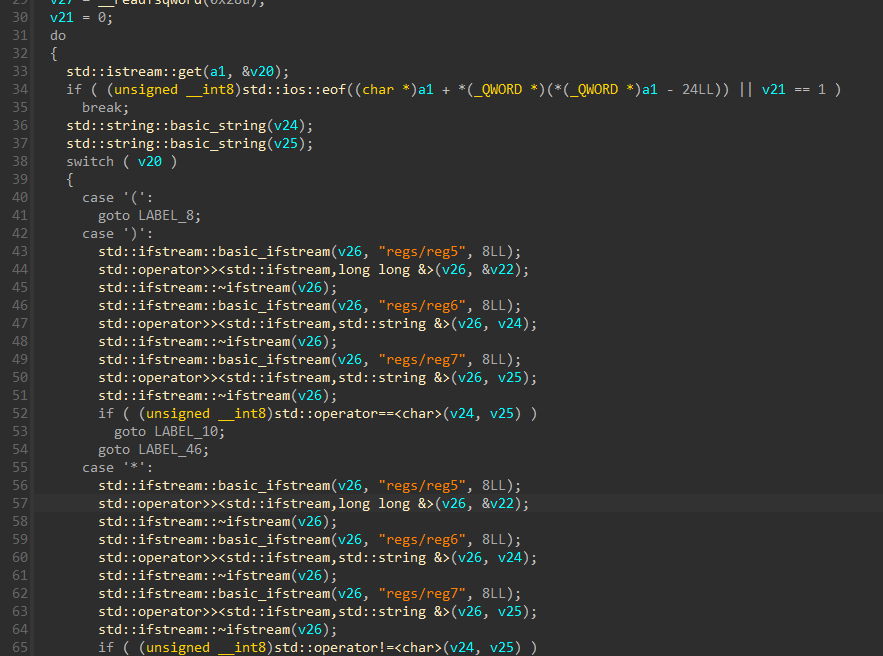Click "~ifstream" destructor on line 64
883x656 pixels.
253,630
